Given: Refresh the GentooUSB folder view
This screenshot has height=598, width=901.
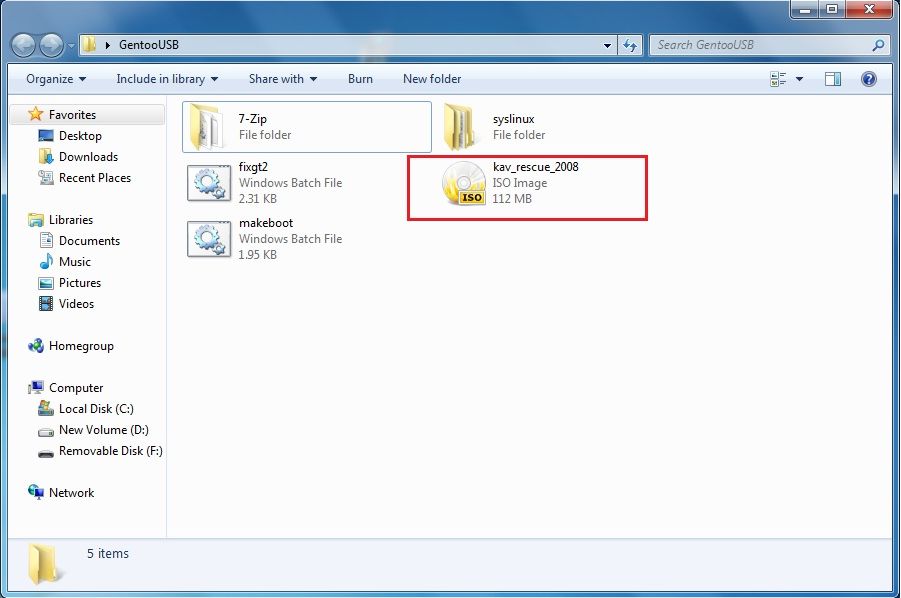Looking at the screenshot, I should point(630,45).
